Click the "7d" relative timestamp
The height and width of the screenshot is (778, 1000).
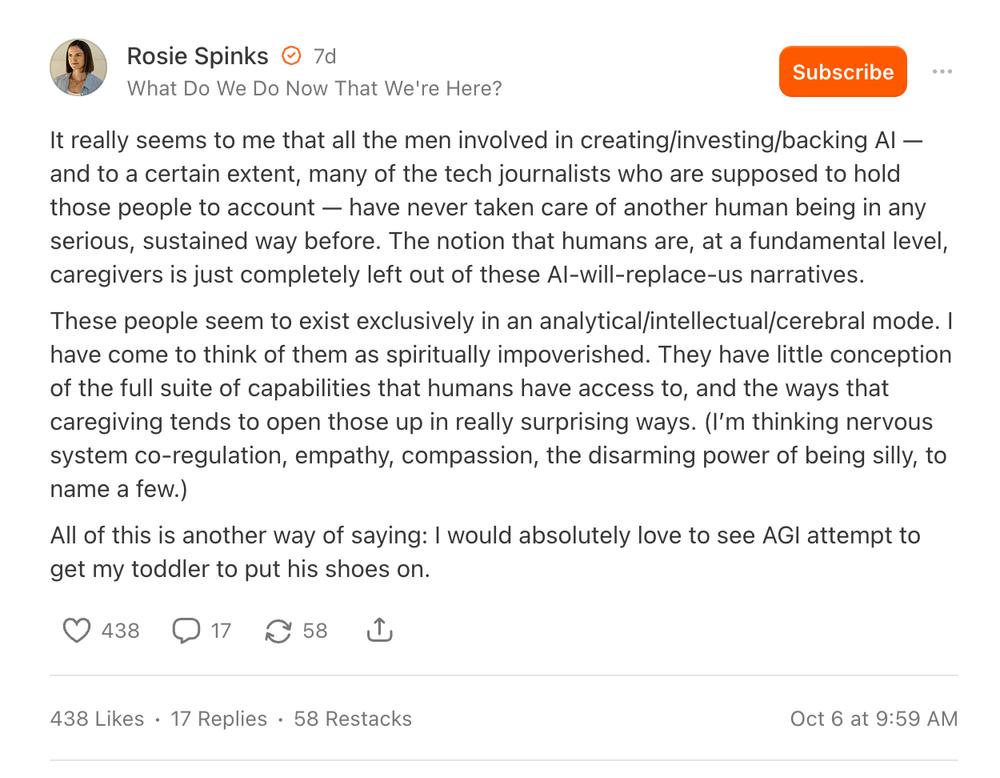coord(325,56)
